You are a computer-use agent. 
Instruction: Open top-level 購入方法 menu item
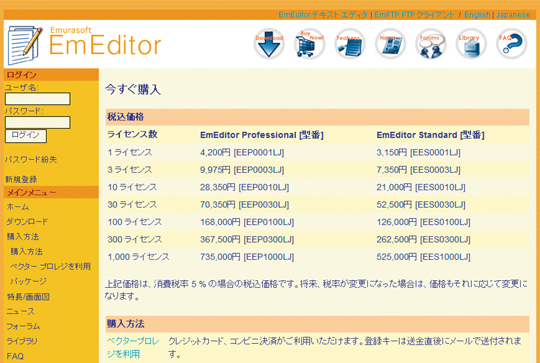point(23,237)
